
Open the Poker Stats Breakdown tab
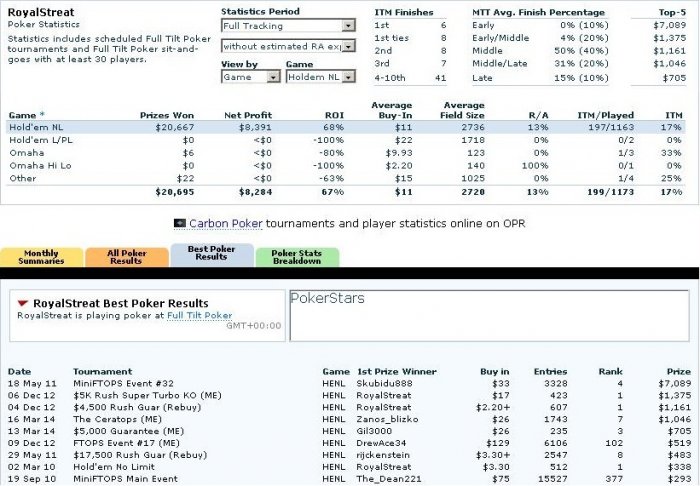297,257
